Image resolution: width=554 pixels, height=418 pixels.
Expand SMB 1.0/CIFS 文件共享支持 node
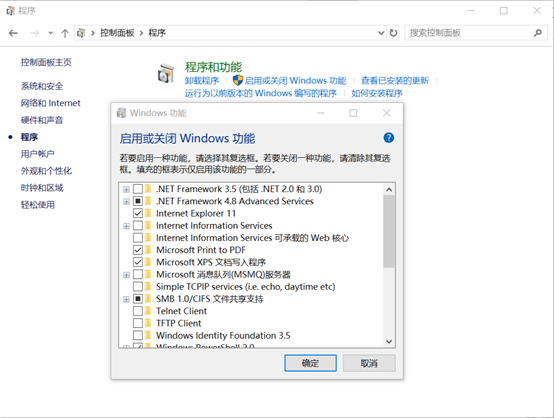126,299
